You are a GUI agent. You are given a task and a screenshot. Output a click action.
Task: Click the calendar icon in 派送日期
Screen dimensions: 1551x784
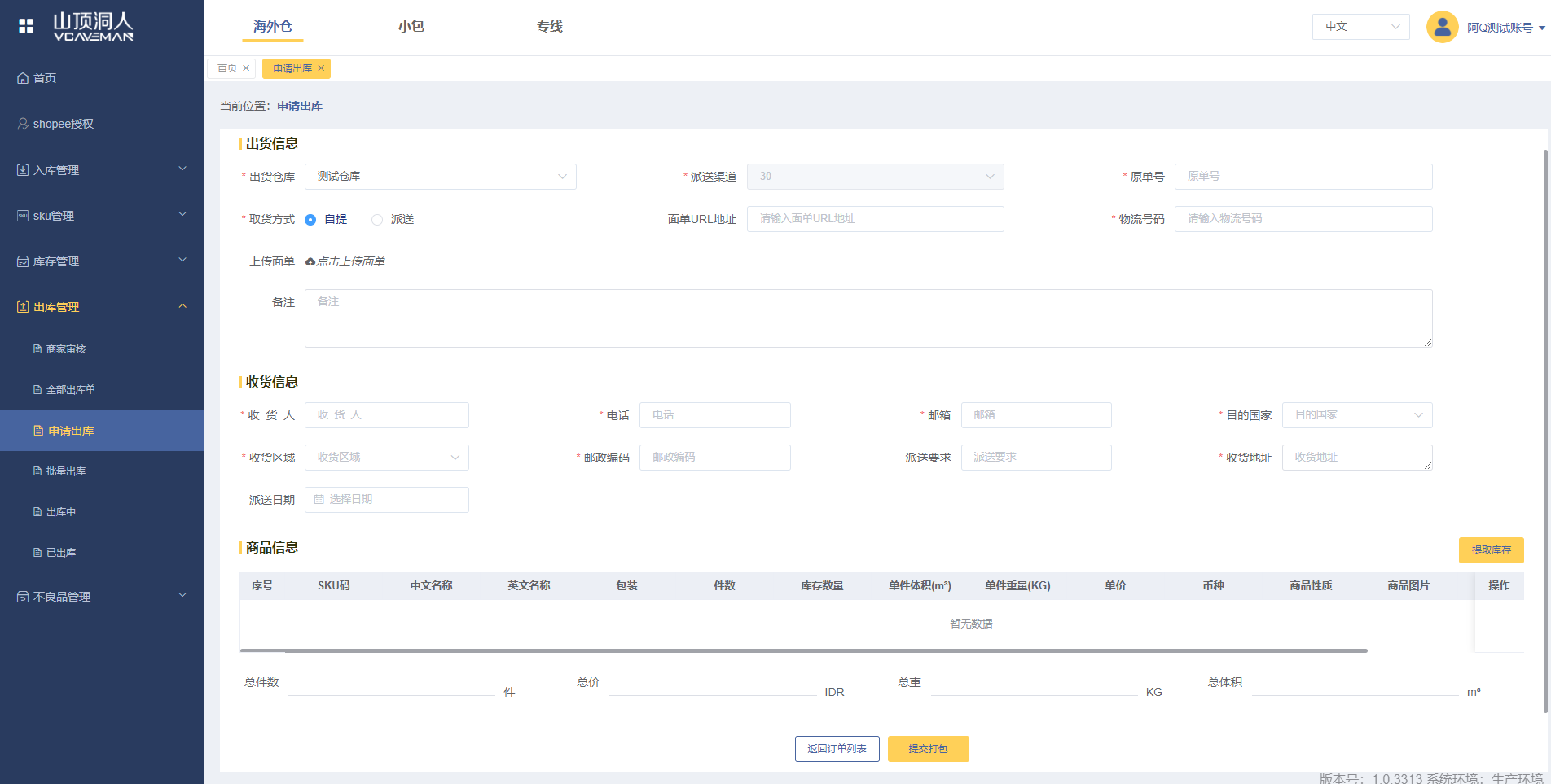(319, 500)
